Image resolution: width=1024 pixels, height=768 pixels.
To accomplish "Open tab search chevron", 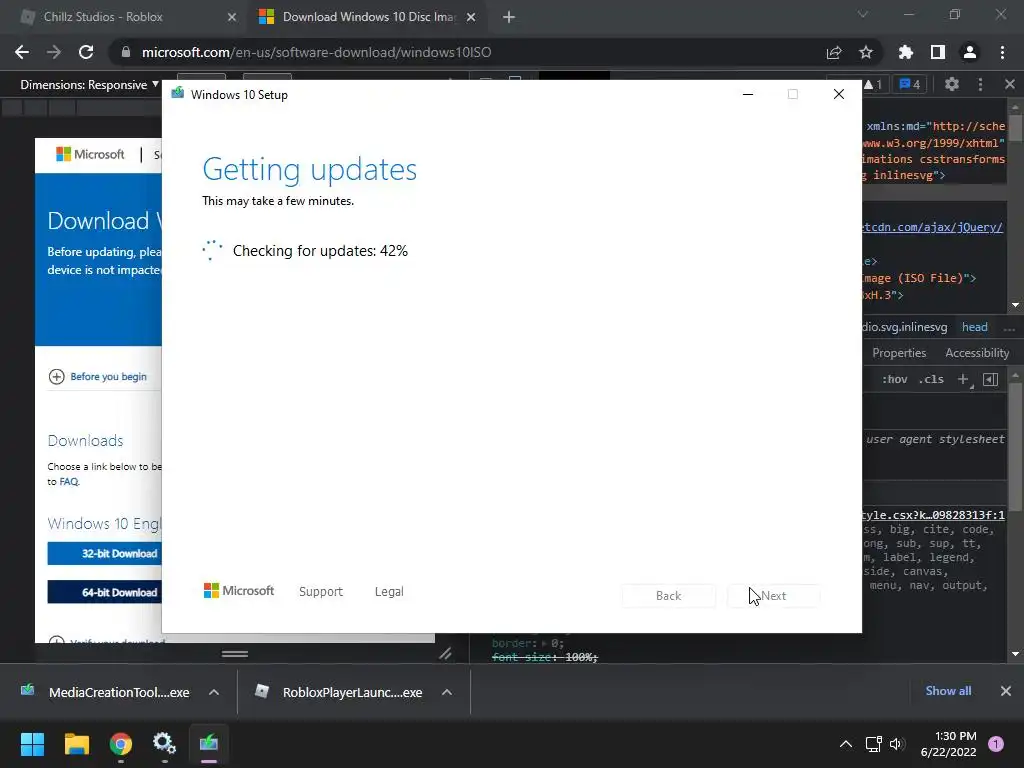I will pos(863,14).
